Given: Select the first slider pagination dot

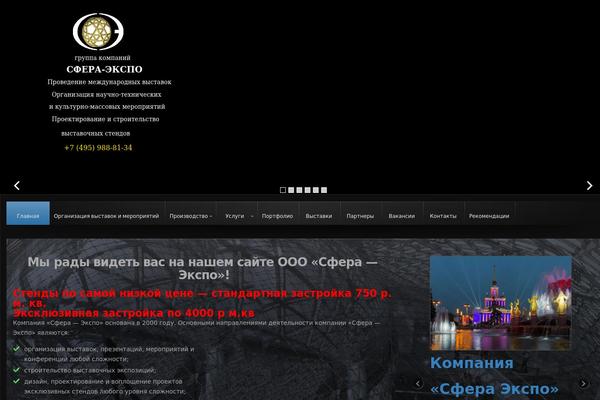Looking at the screenshot, I should point(283,190).
